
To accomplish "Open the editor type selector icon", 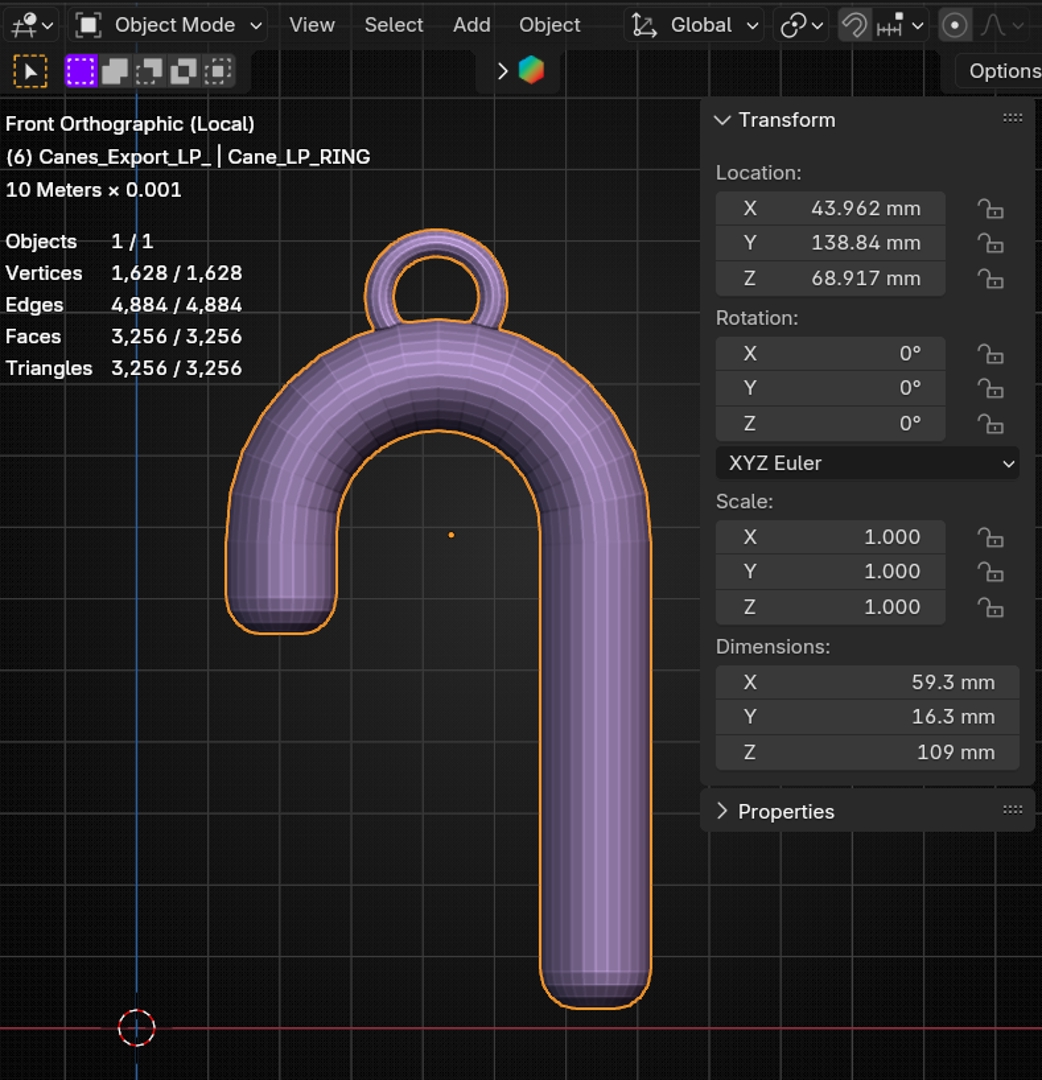I will click(x=32, y=25).
